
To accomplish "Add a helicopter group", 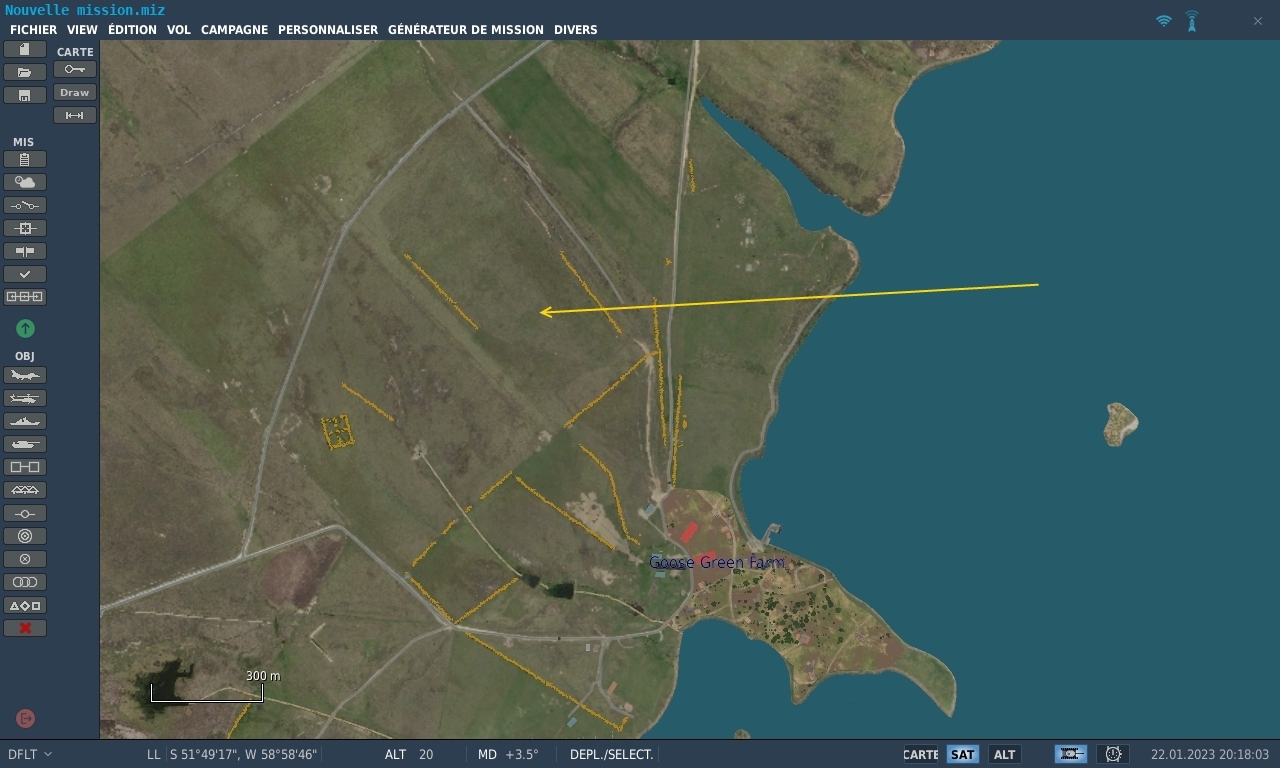I will 25,398.
